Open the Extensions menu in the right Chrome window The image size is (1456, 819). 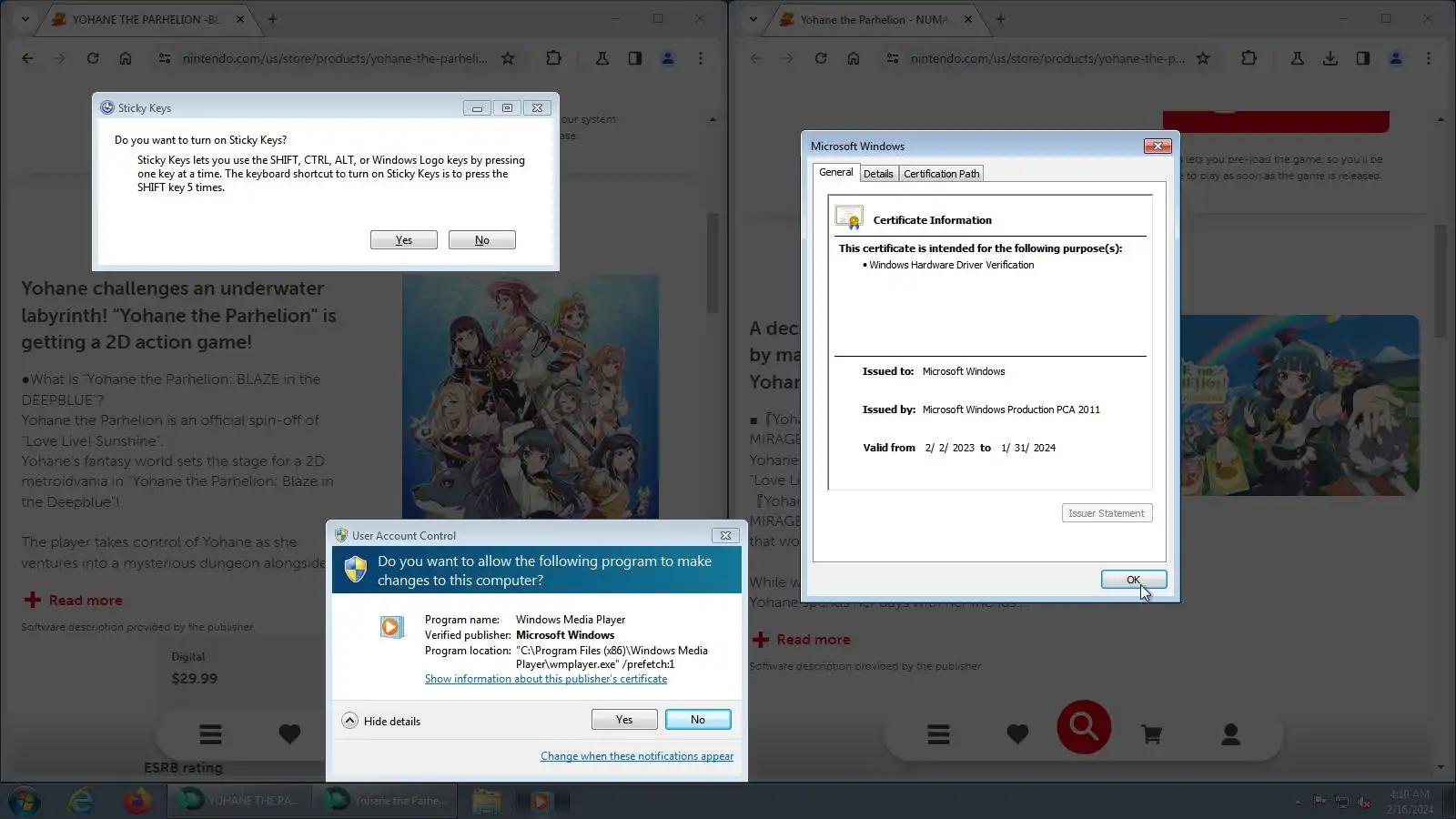[x=1249, y=58]
